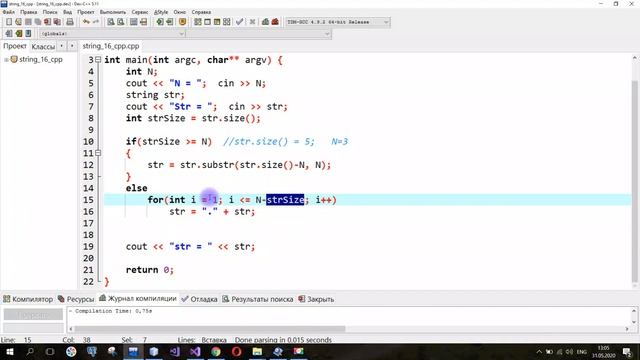Screen dimensions: 640x360
Task: Click 'return 0;' on line 21
Action: pos(149,270)
